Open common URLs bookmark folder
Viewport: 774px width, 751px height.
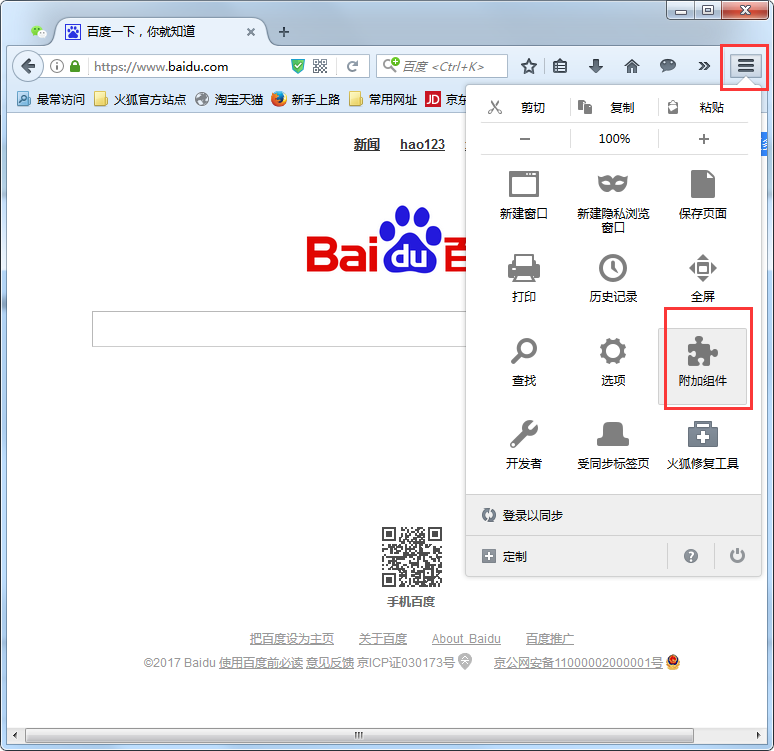click(x=383, y=100)
